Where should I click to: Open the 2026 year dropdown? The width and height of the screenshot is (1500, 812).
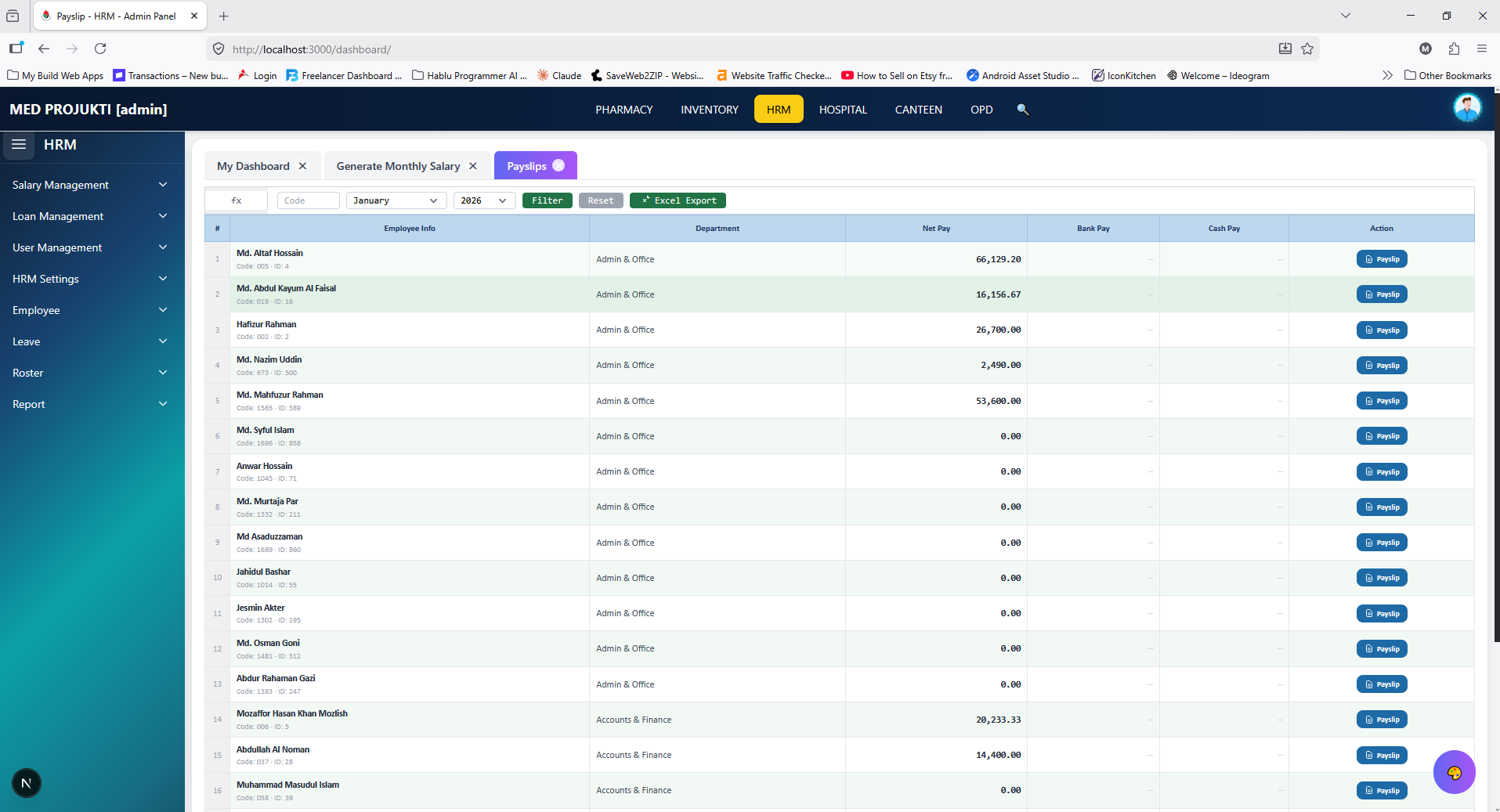click(484, 200)
